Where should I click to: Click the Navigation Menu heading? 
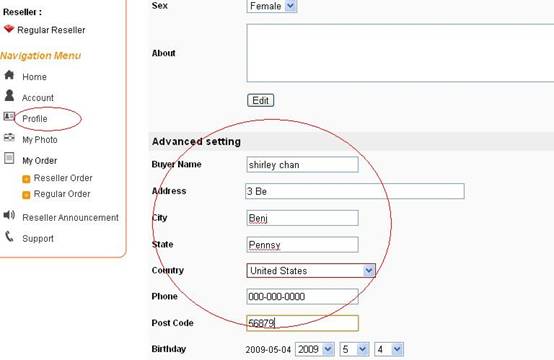(41, 55)
